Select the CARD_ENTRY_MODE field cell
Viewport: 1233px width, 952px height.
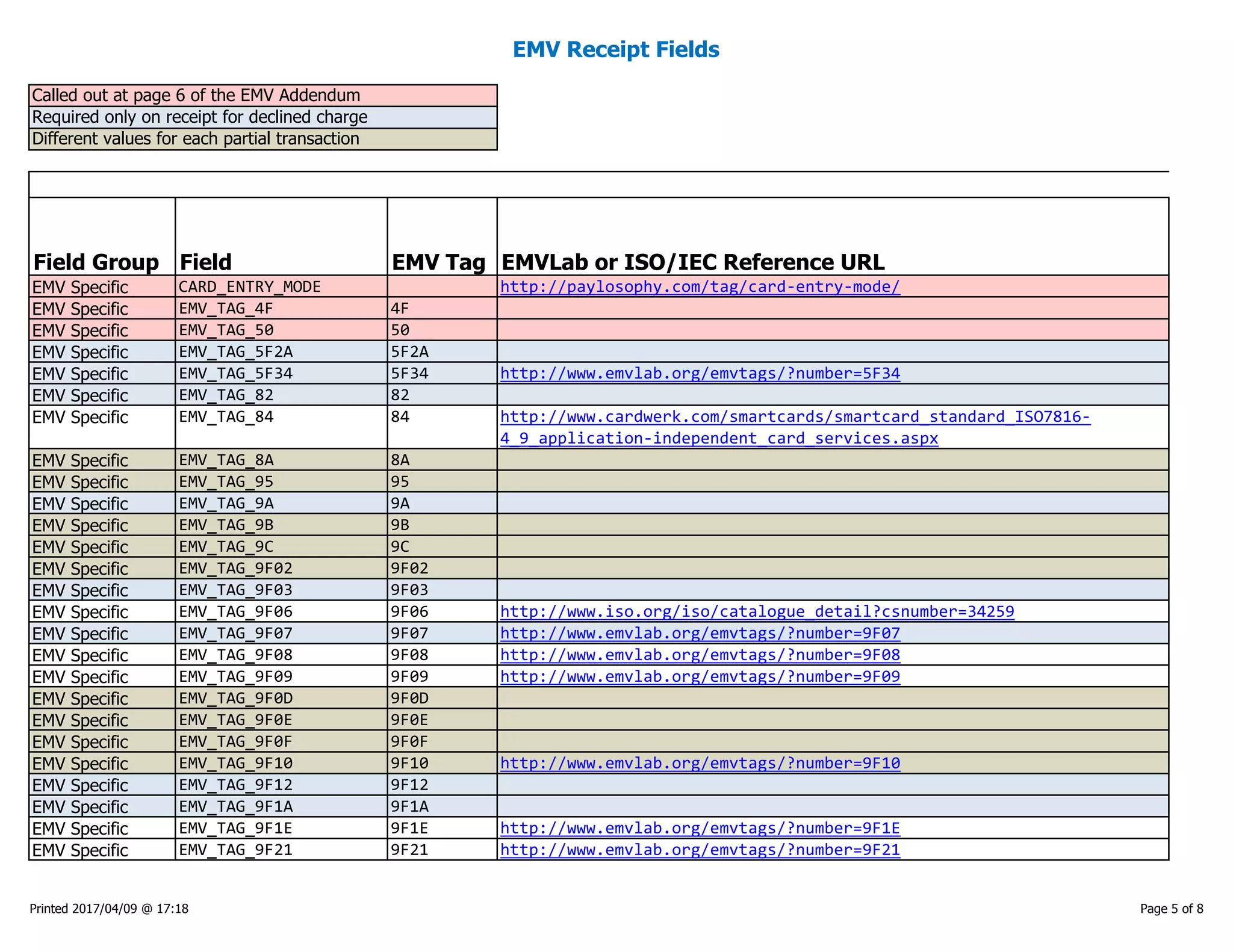pos(250,286)
